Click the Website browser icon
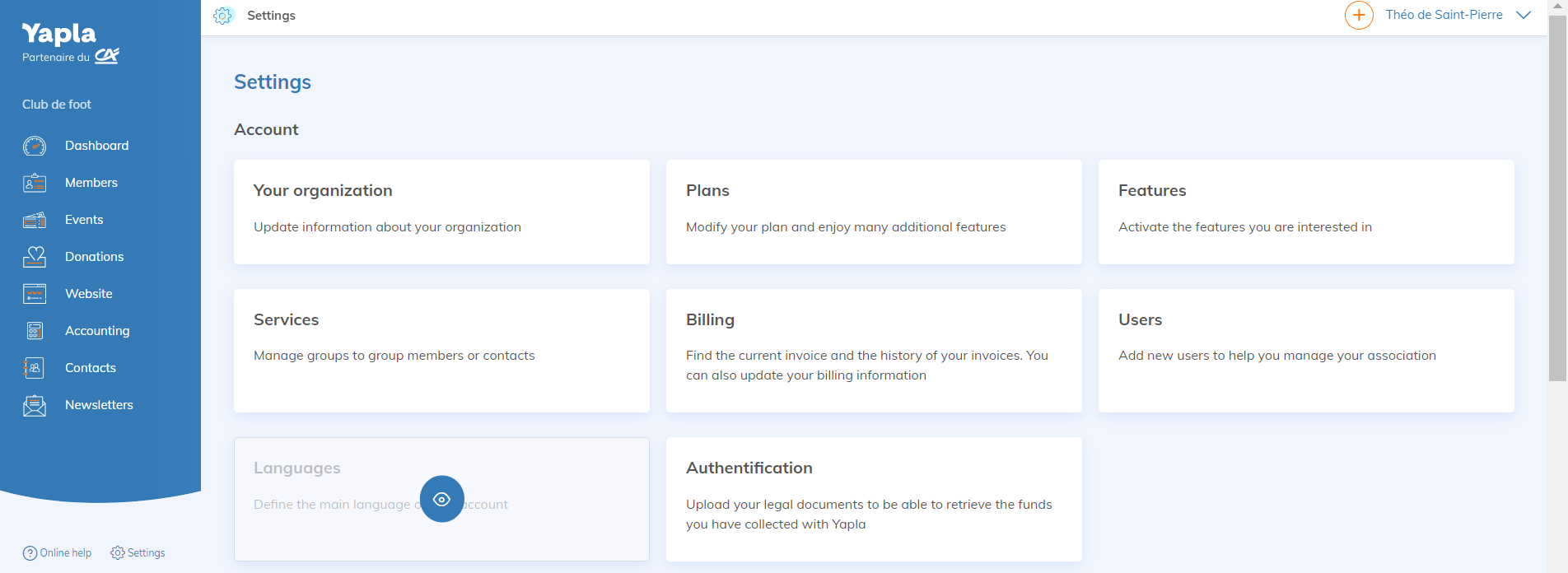Viewport: 1568px width, 573px height. (x=35, y=294)
